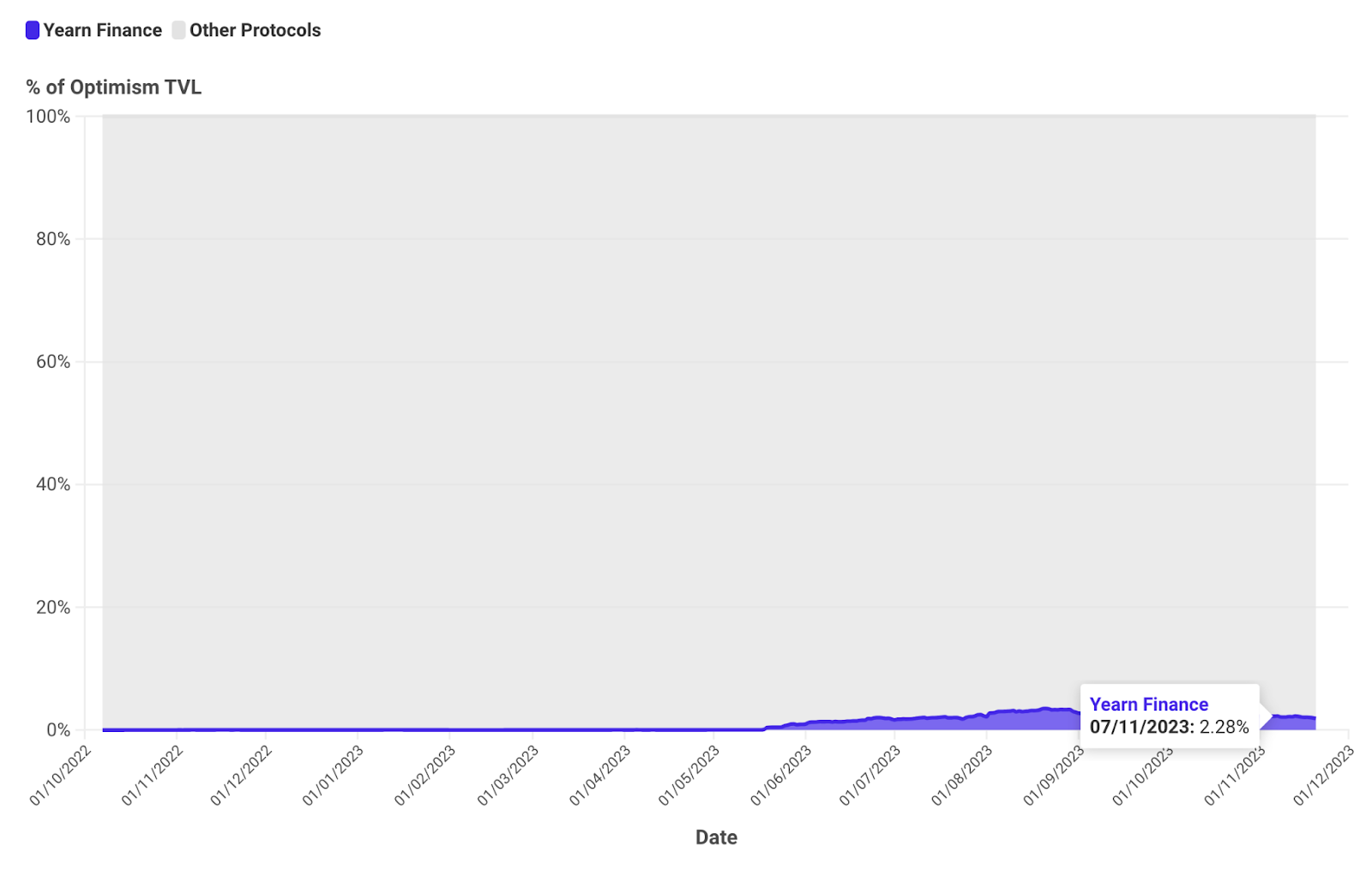The height and width of the screenshot is (870, 1372).
Task: Click the gray Other Protocols legend swatch
Action: pyautogui.click(x=178, y=30)
